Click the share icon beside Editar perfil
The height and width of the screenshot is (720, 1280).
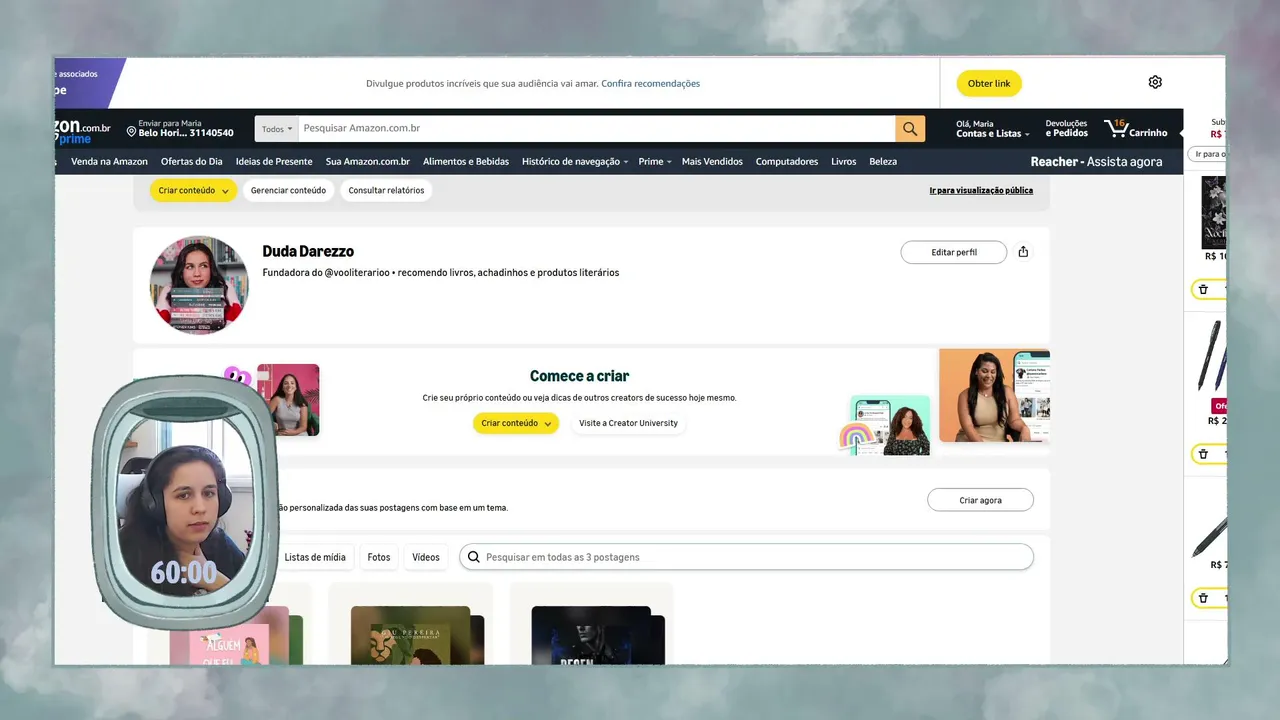pos(1023,252)
